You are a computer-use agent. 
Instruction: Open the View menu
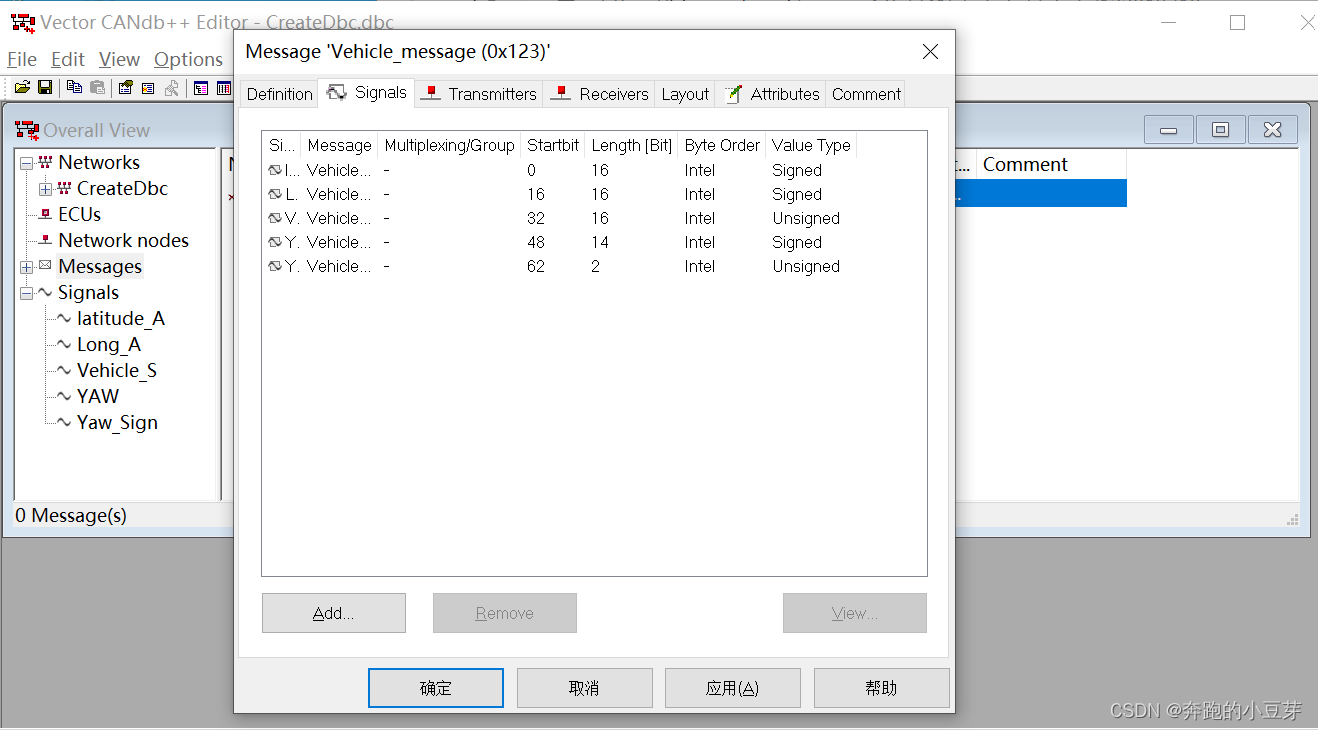point(119,59)
